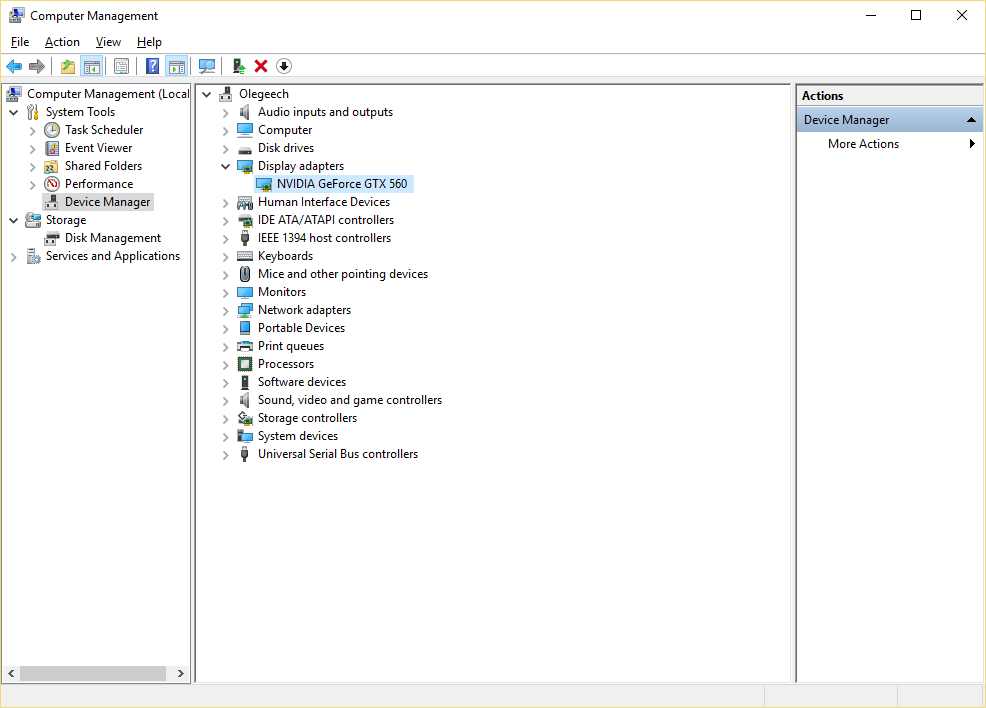The width and height of the screenshot is (986, 708).
Task: Click the IEEE 1394 host controllers icon
Action: tap(245, 238)
